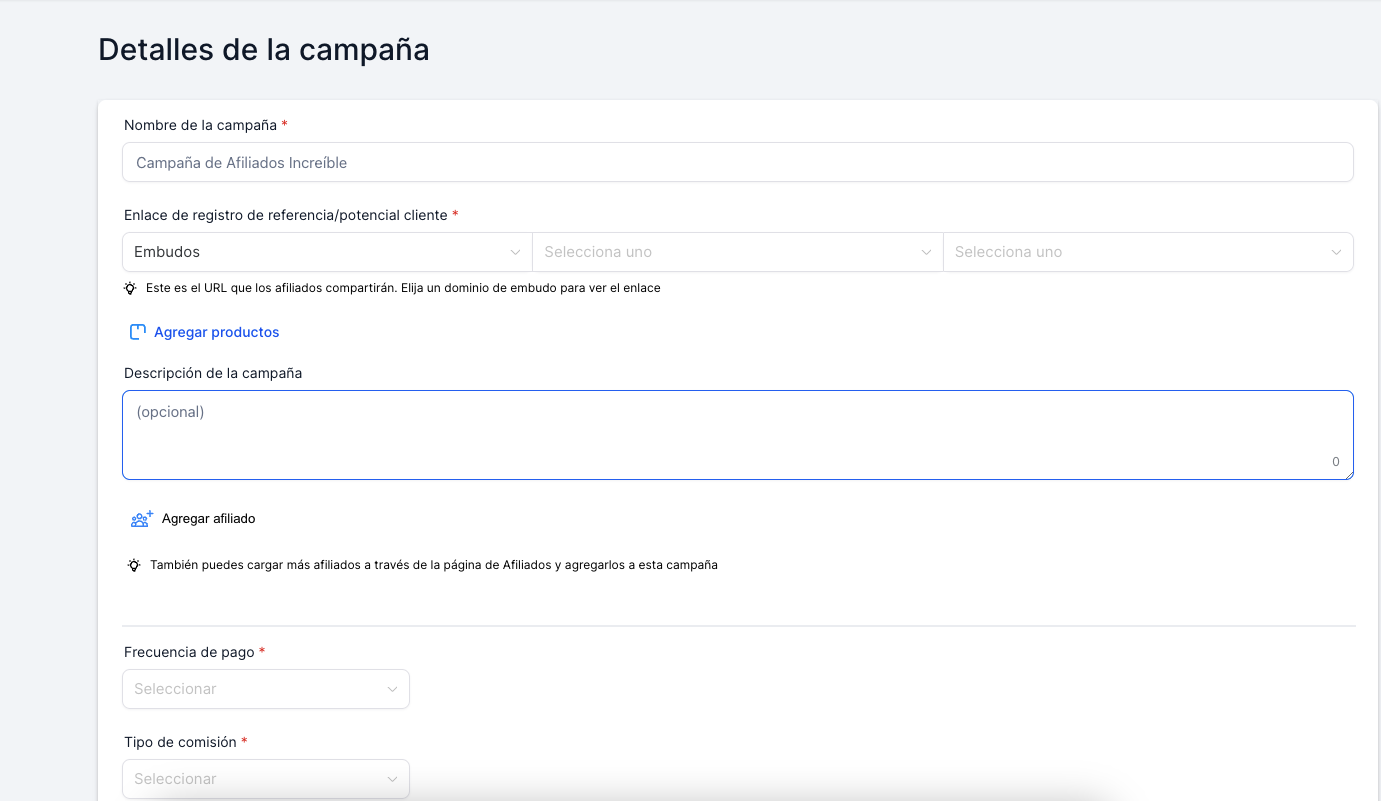Click the description textarea resize handle
This screenshot has height=801, width=1381.
pos(1348,475)
